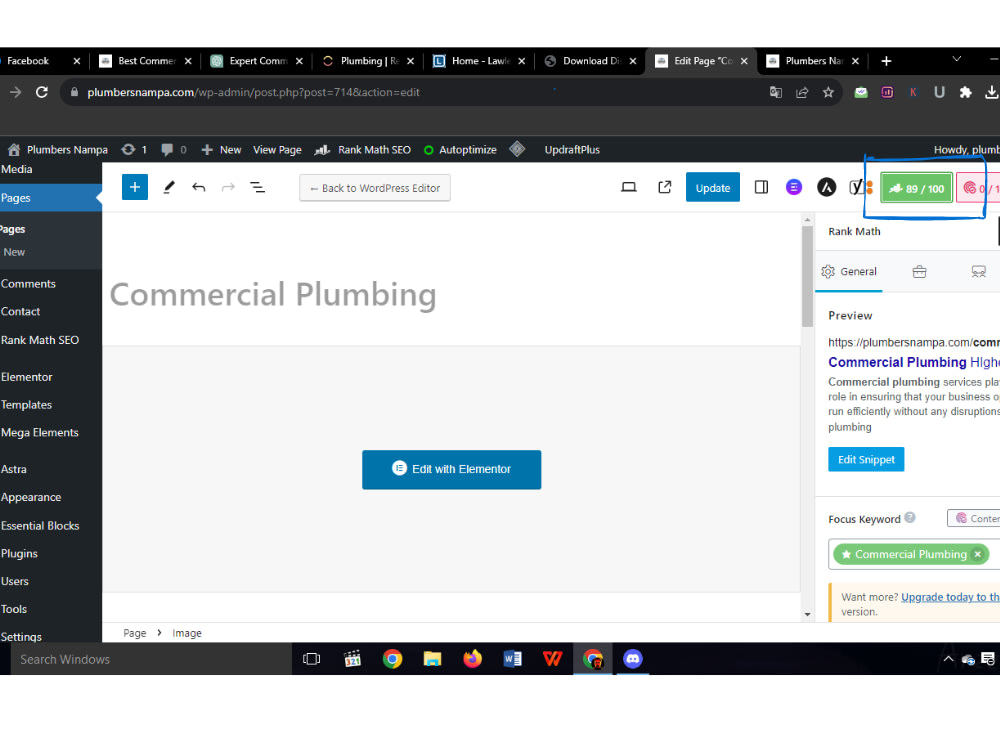Open Rank Math Social tab icon

[x=978, y=272]
